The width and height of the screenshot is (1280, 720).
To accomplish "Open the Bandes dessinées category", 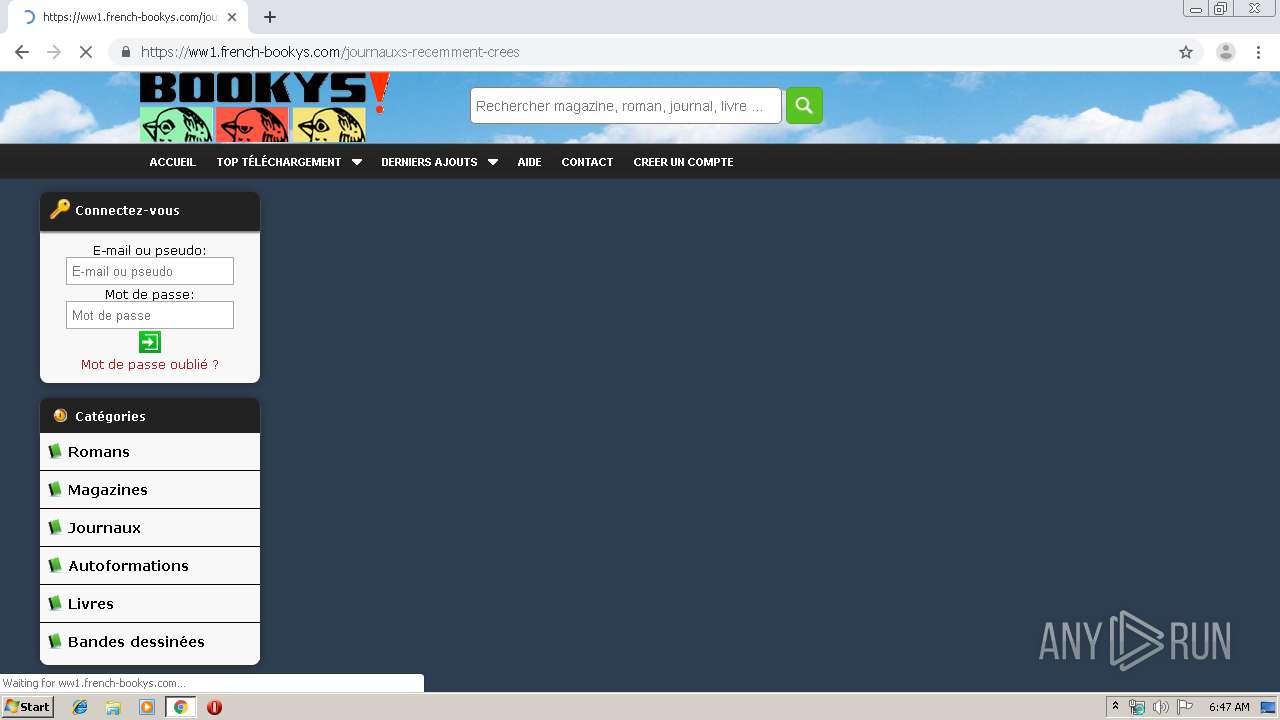I will pos(150,642).
